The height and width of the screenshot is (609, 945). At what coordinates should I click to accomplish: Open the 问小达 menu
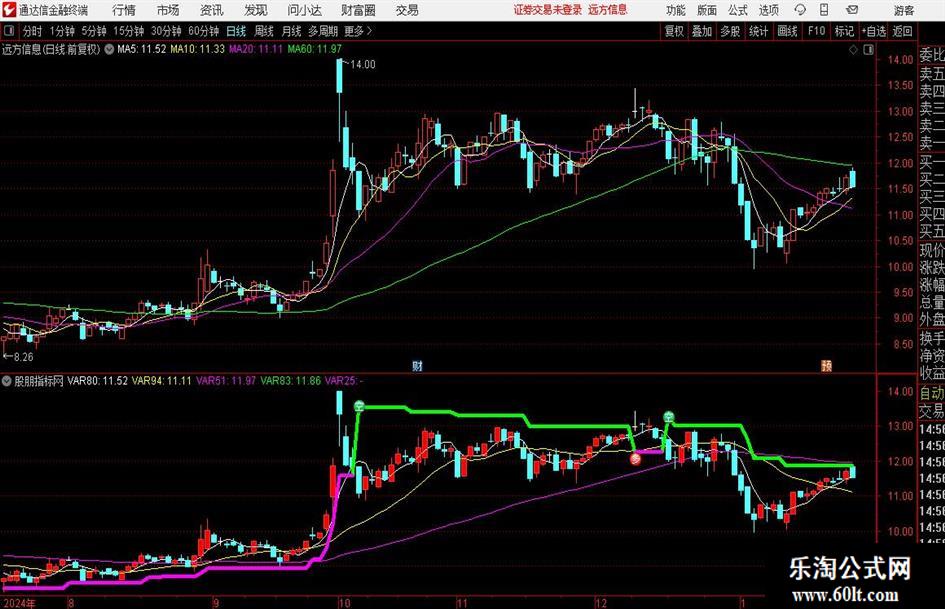[x=304, y=10]
